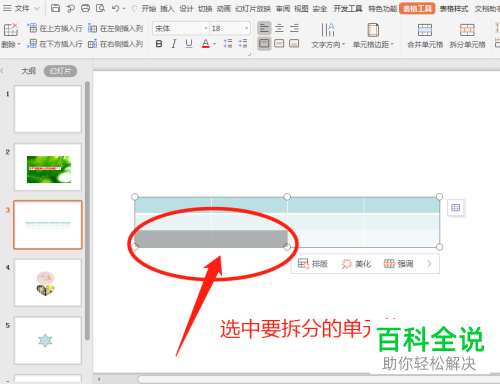The height and width of the screenshot is (384, 500).
Task: Expand more options arrow after 强调
Action: point(429,264)
